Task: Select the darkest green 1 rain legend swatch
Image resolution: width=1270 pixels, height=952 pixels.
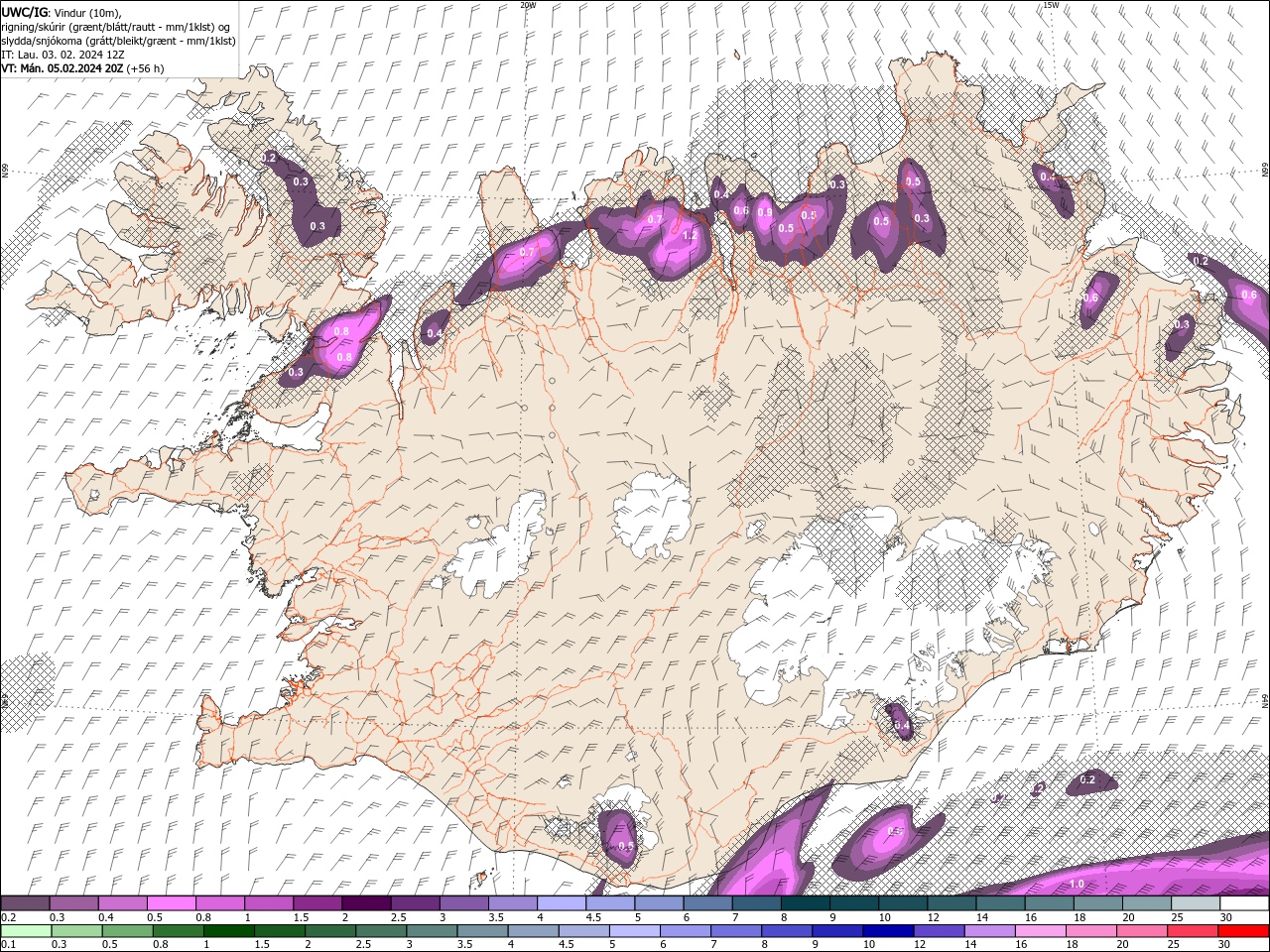Action: [x=228, y=931]
